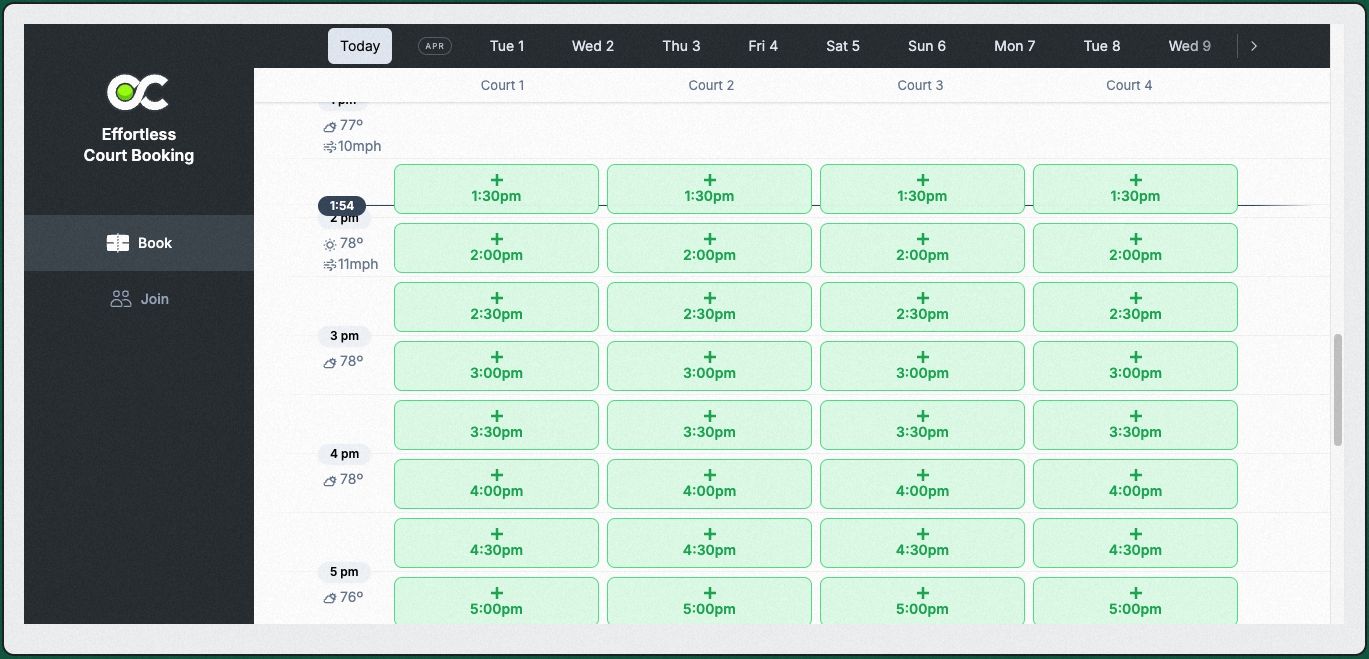The image size is (1369, 659).
Task: Switch to the Fri 4 date tab
Action: (x=763, y=46)
